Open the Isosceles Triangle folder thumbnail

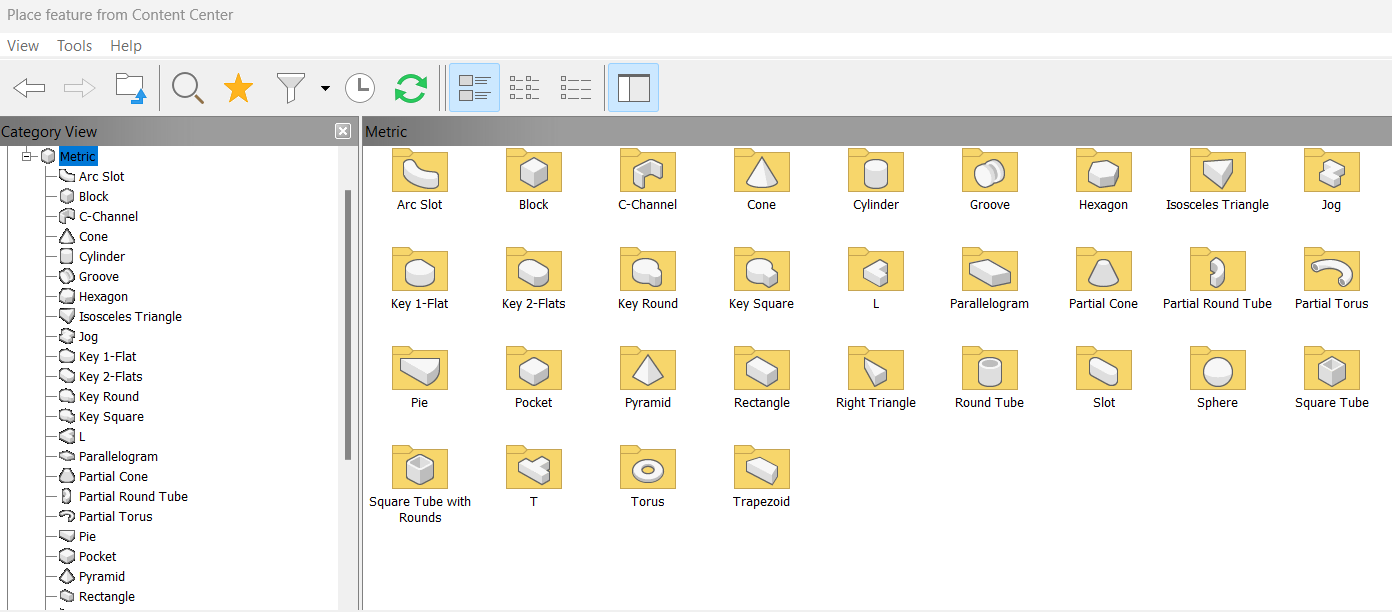coord(1217,171)
